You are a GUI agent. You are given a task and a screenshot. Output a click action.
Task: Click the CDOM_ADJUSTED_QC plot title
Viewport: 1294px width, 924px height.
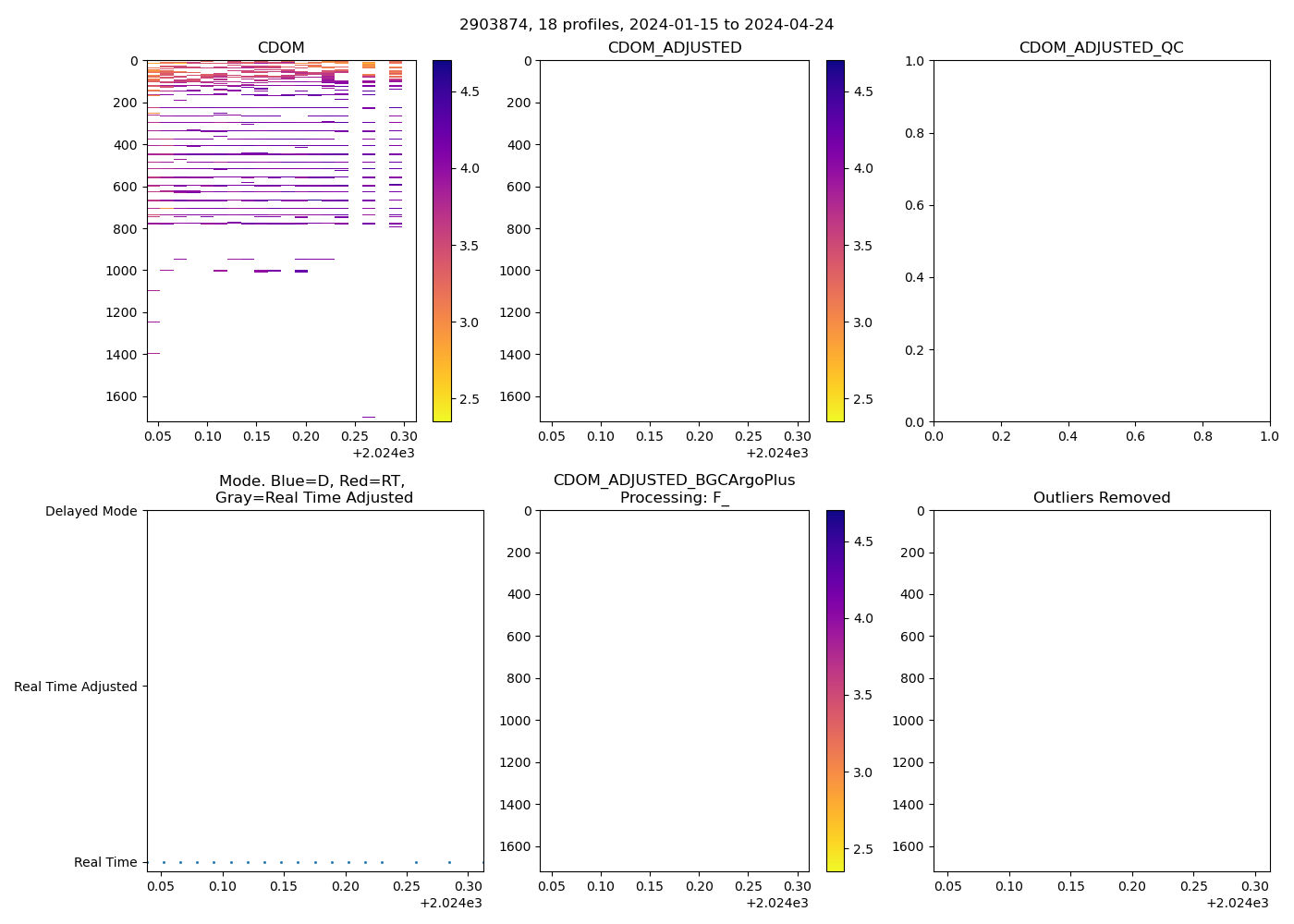tap(1101, 47)
